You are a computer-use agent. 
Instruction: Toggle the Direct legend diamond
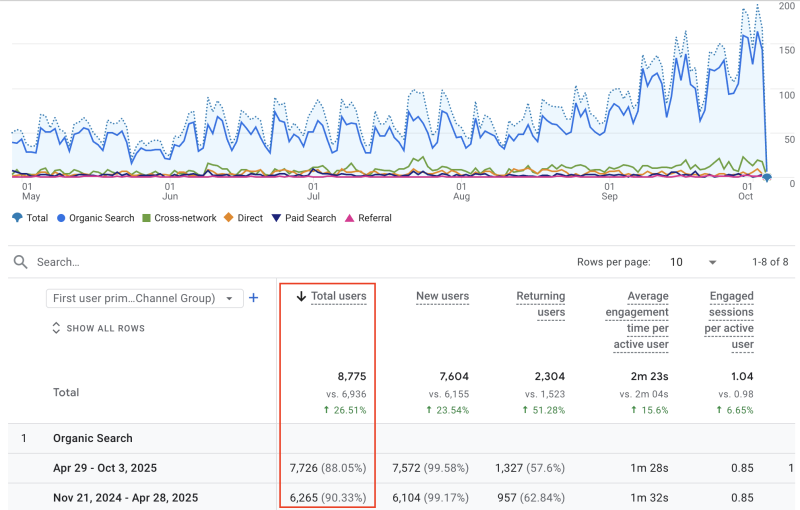[x=229, y=218]
